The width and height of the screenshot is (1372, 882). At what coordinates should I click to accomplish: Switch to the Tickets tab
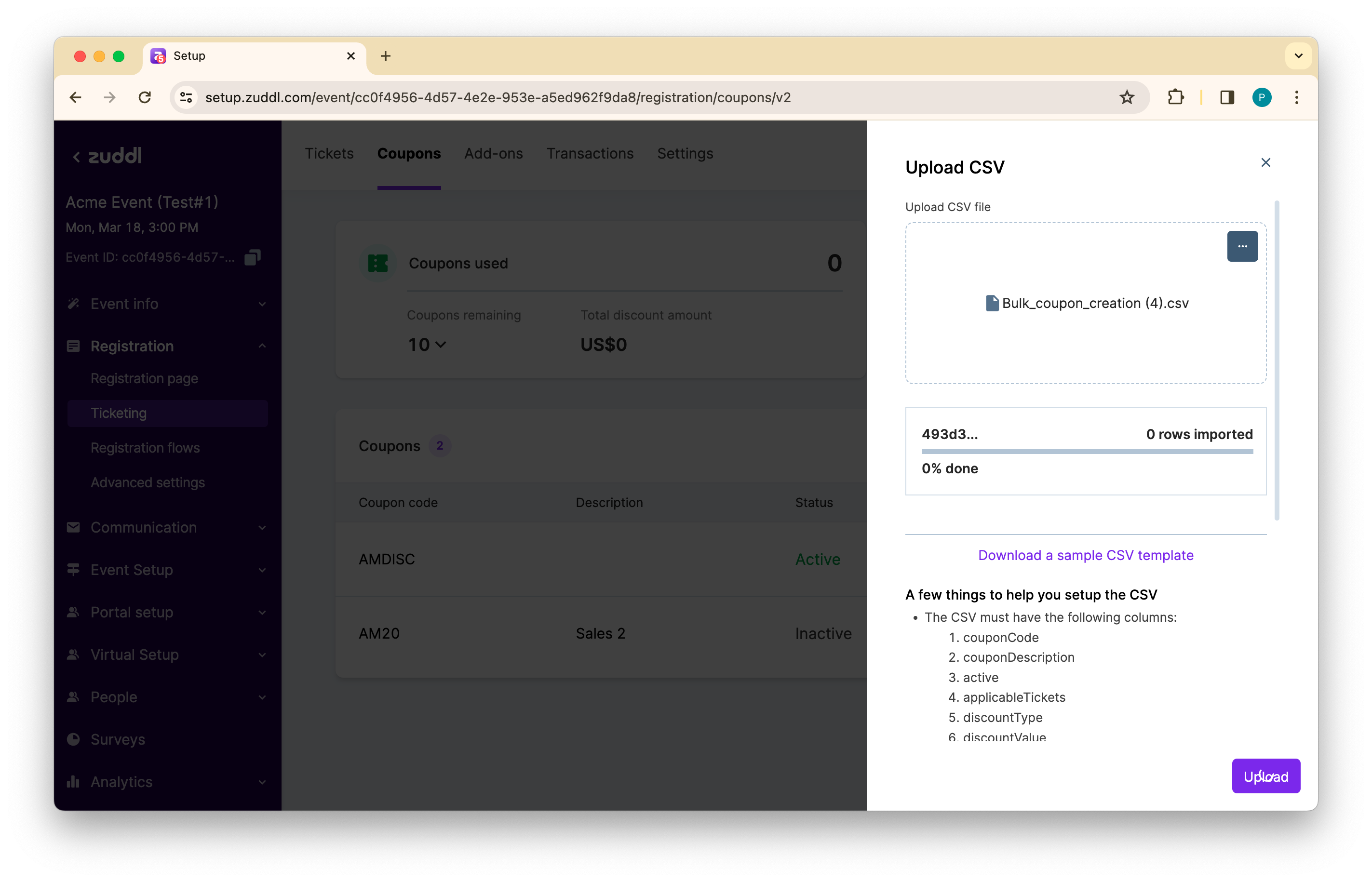329,153
